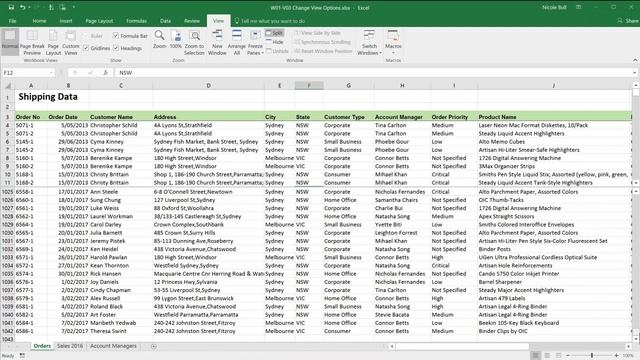Open the Insert tab

(66, 21)
